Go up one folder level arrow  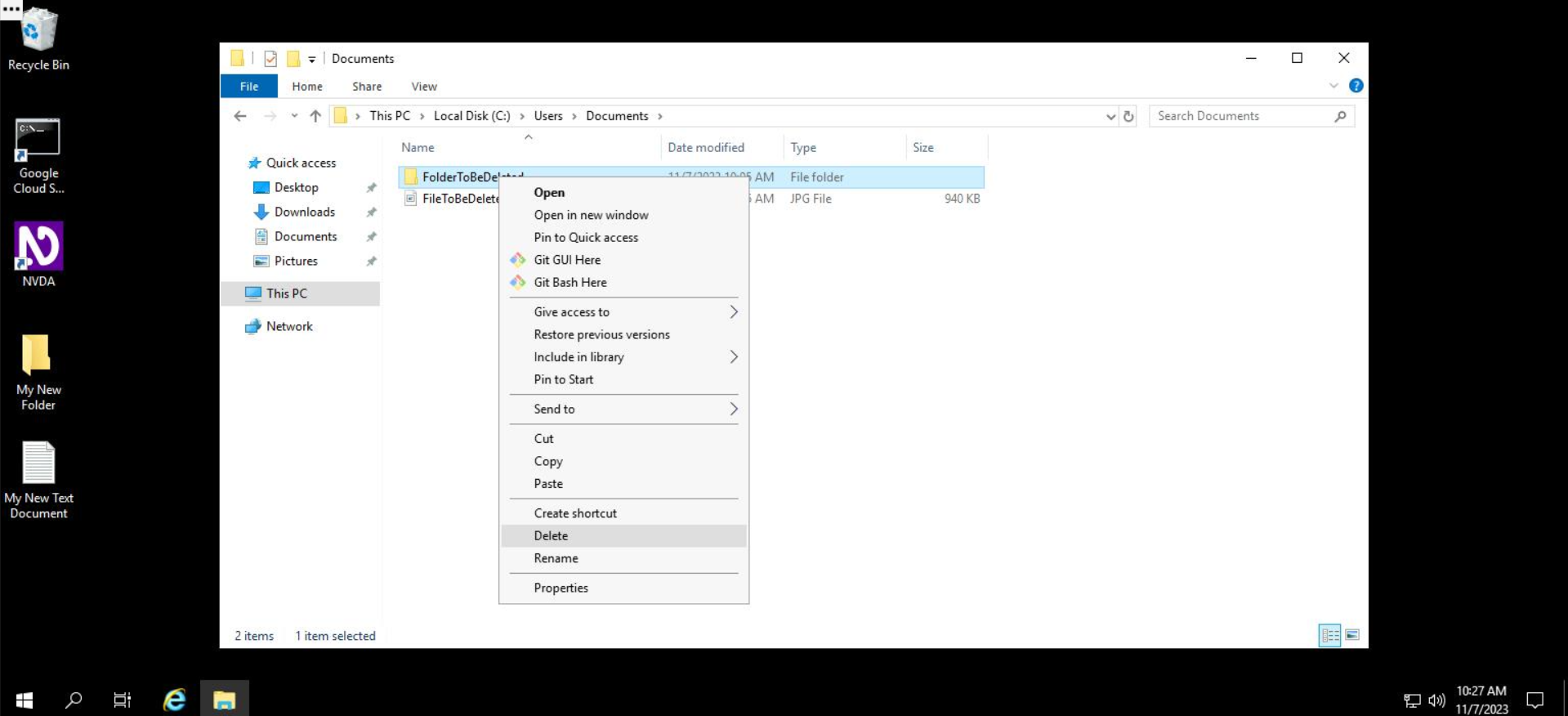coord(315,116)
